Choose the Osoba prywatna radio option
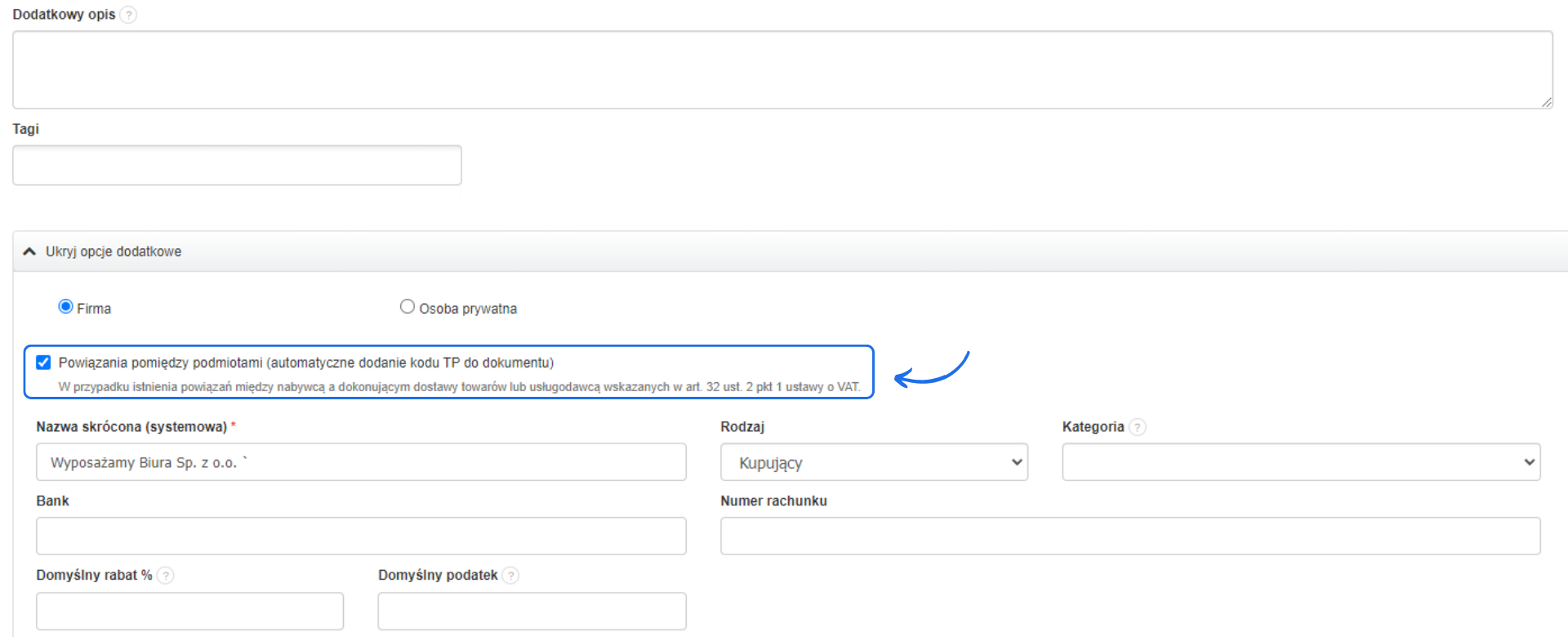Screen dimensions: 1568x641 pyautogui.click(x=407, y=307)
